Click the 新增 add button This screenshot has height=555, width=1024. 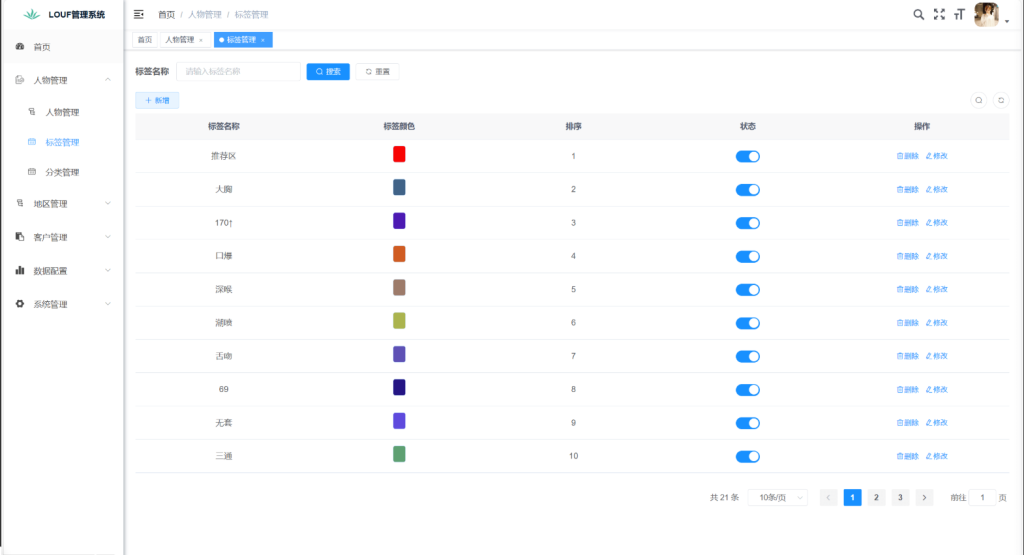pos(157,100)
